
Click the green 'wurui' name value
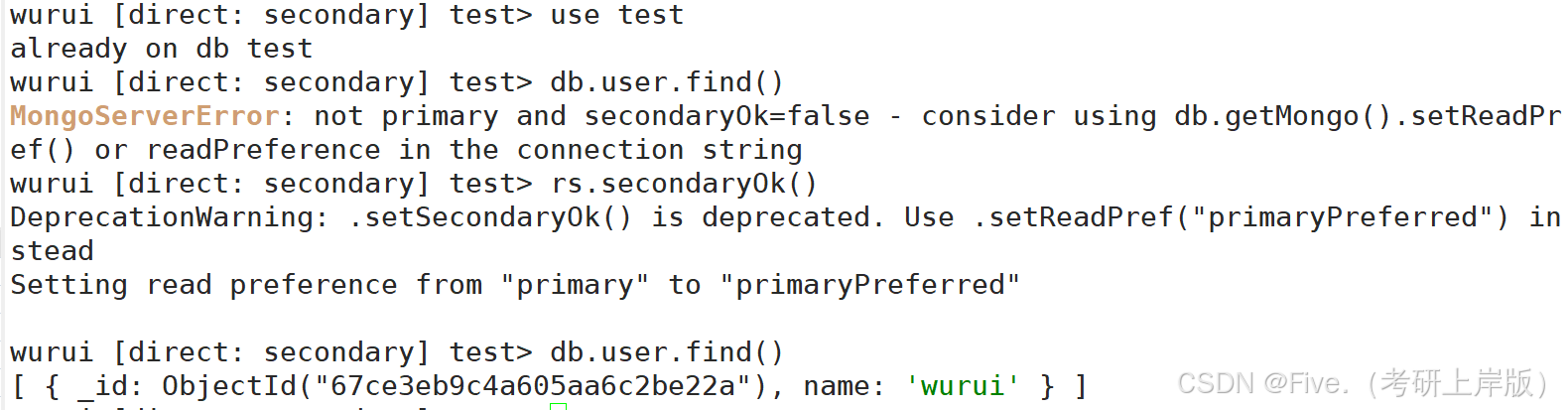(x=962, y=385)
